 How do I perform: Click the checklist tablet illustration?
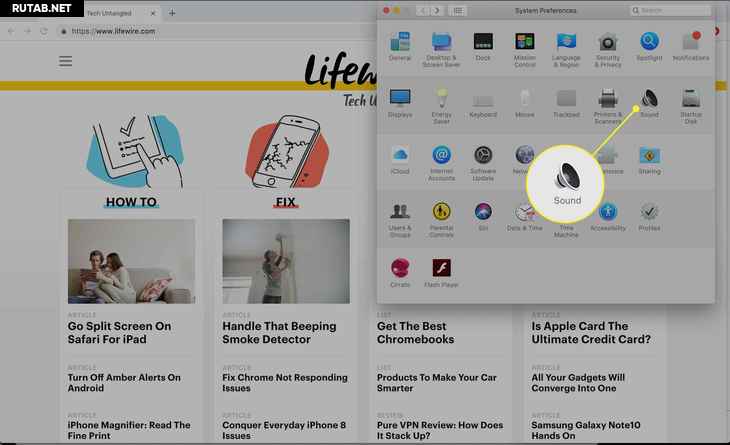[135, 151]
